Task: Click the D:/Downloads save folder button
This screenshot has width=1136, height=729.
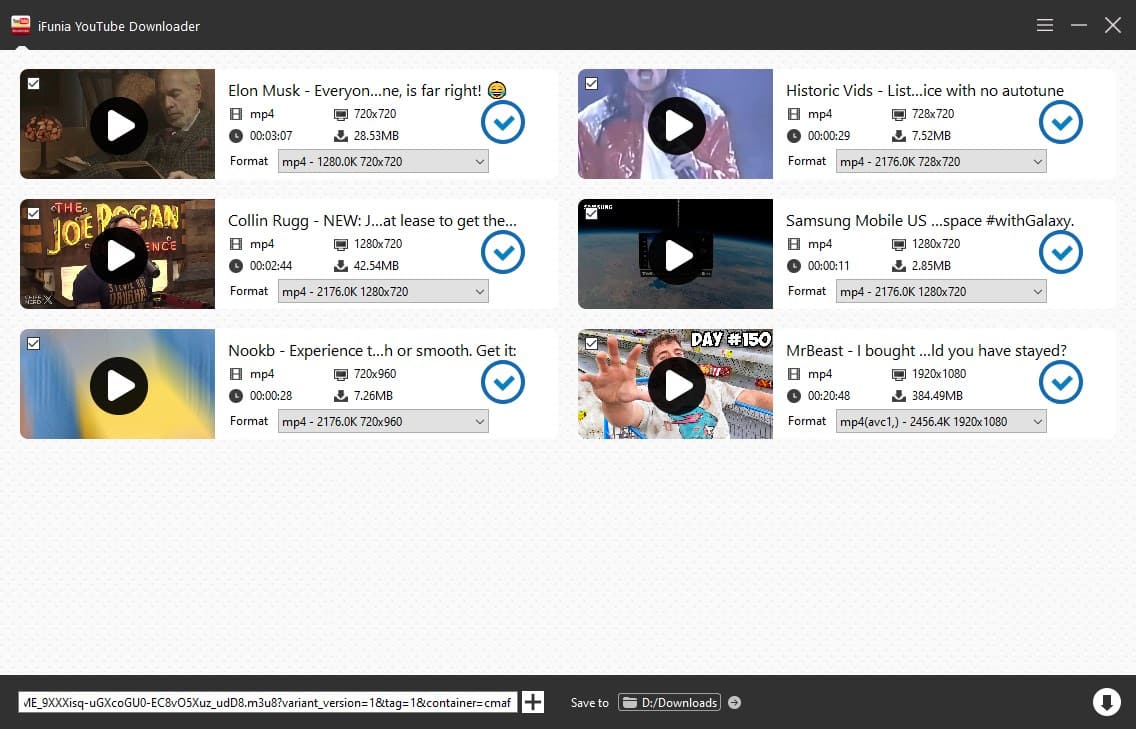Action: click(669, 703)
